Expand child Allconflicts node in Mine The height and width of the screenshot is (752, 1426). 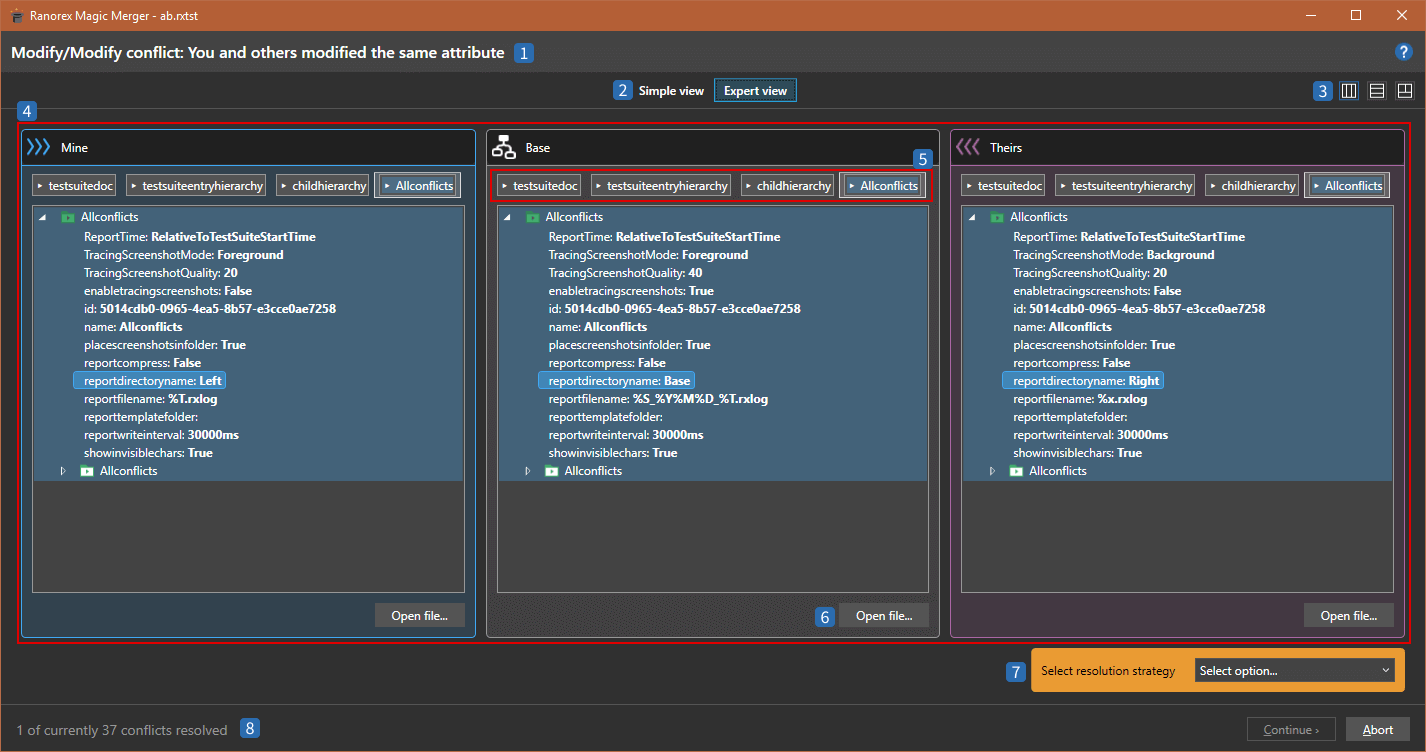(62, 471)
